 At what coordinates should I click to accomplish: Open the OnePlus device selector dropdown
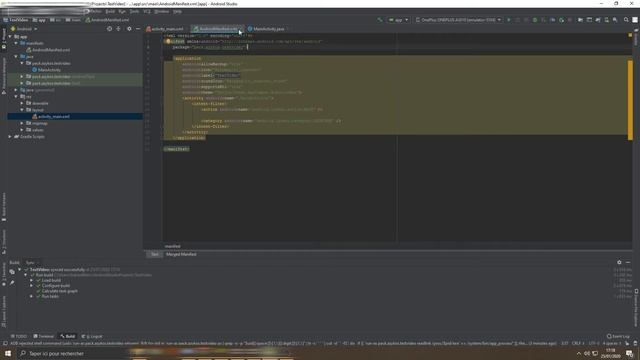[x=458, y=20]
